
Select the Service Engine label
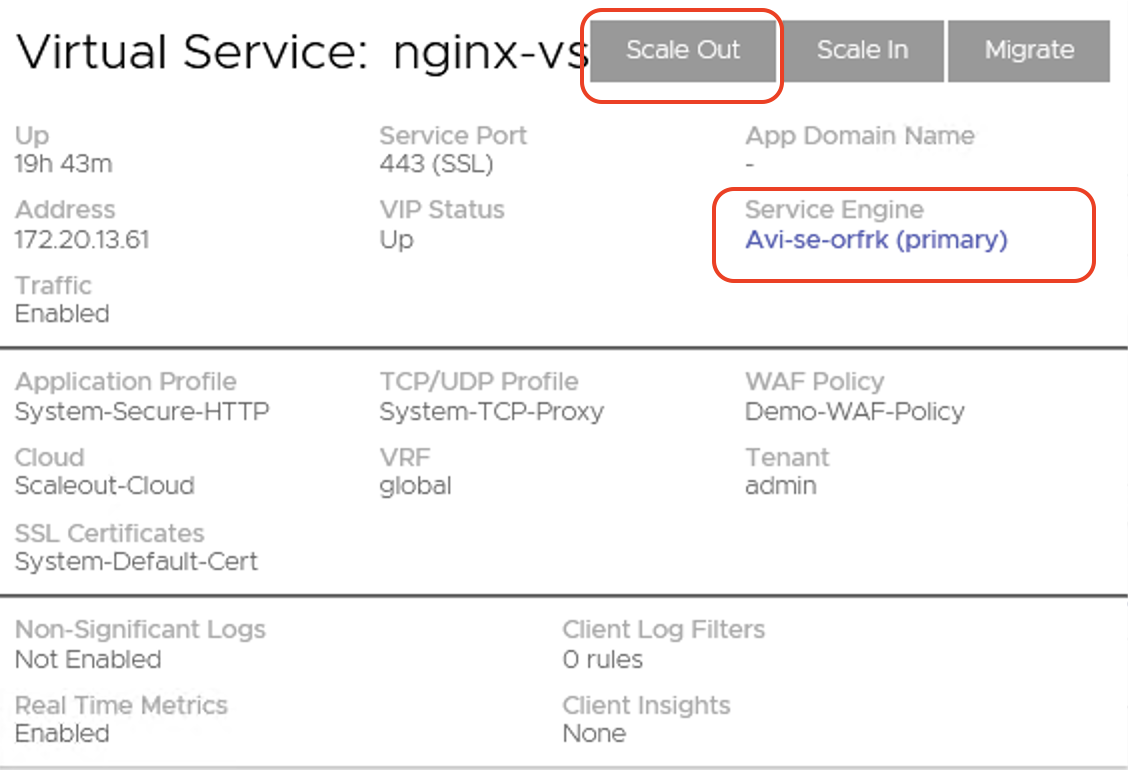coord(834,209)
